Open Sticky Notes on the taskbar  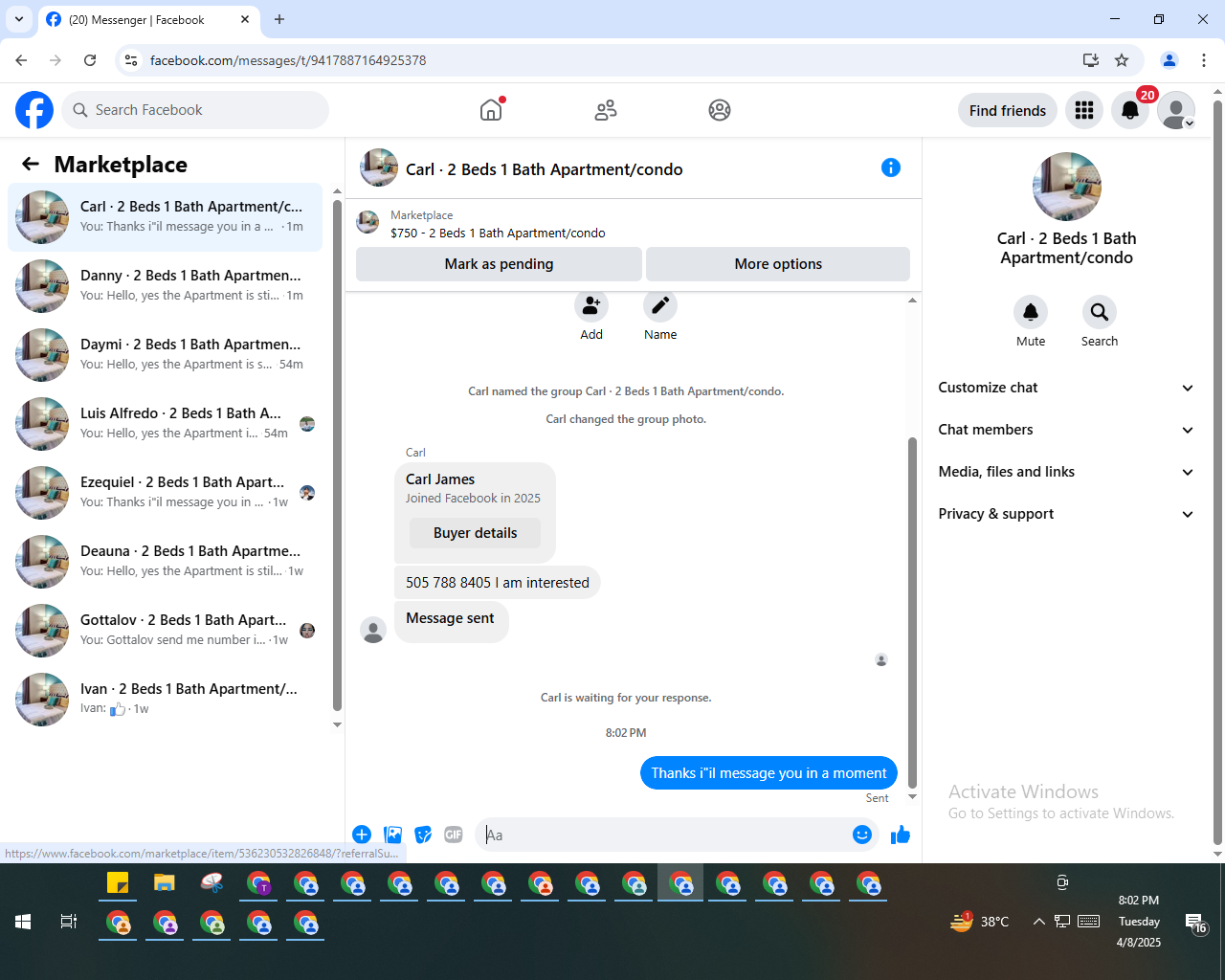tap(118, 882)
